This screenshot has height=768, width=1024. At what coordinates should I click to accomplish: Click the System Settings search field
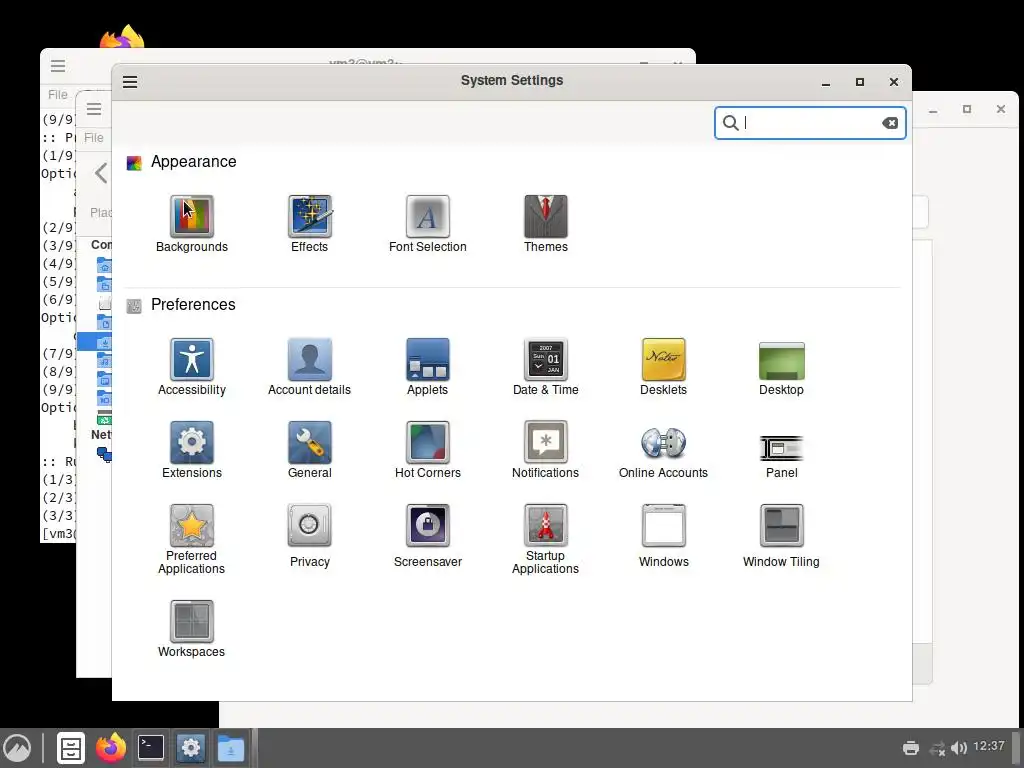[810, 123]
